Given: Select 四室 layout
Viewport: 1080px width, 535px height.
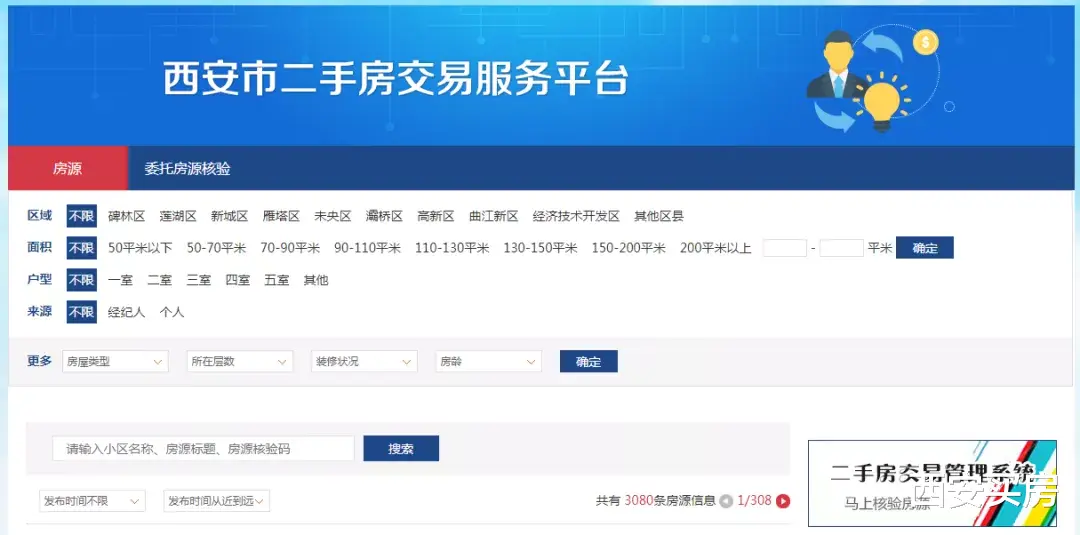Looking at the screenshot, I should point(238,280).
